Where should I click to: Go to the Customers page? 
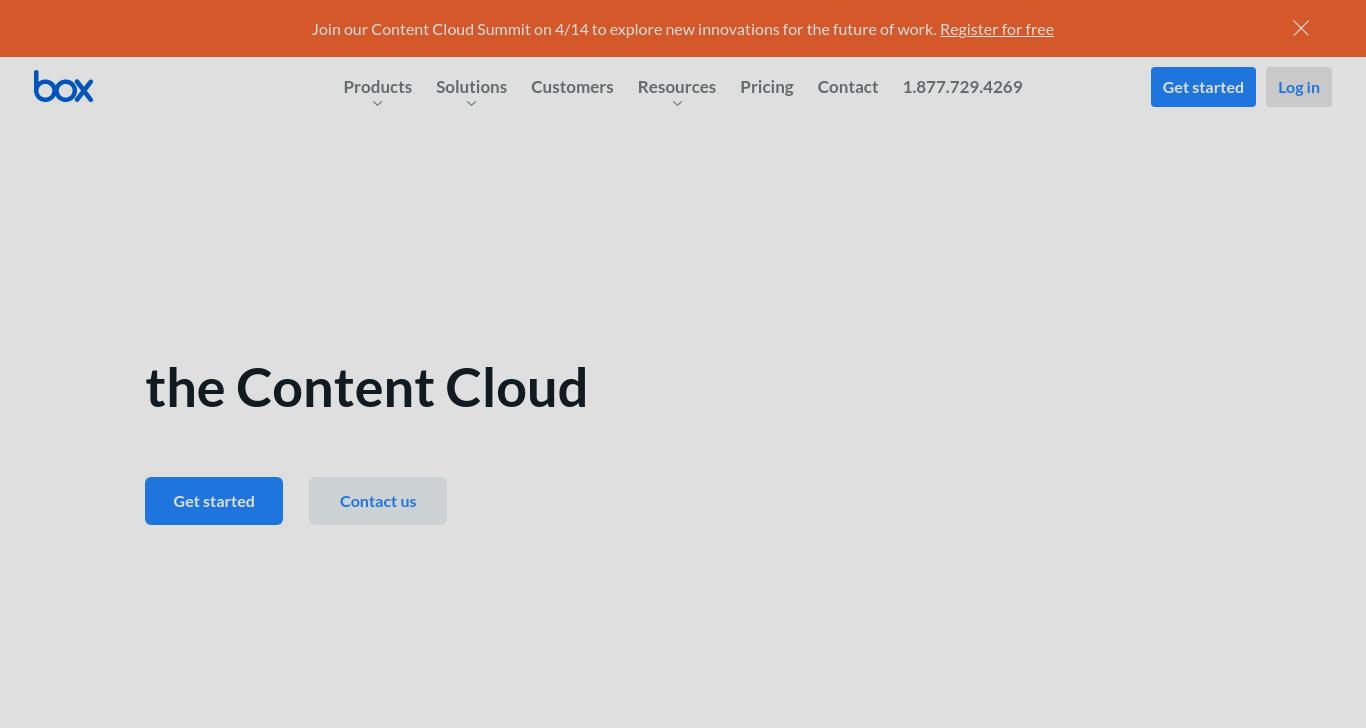(572, 87)
